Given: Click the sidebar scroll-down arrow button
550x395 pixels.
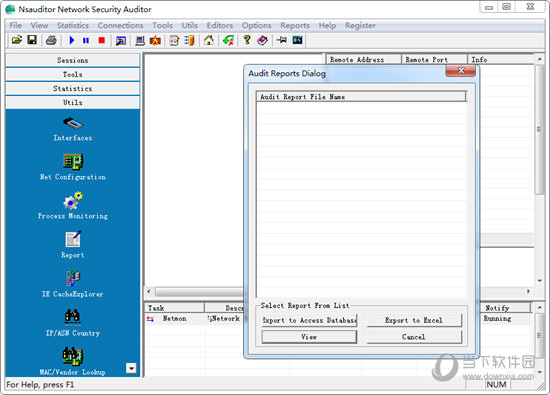Looking at the screenshot, I should coord(131,368).
